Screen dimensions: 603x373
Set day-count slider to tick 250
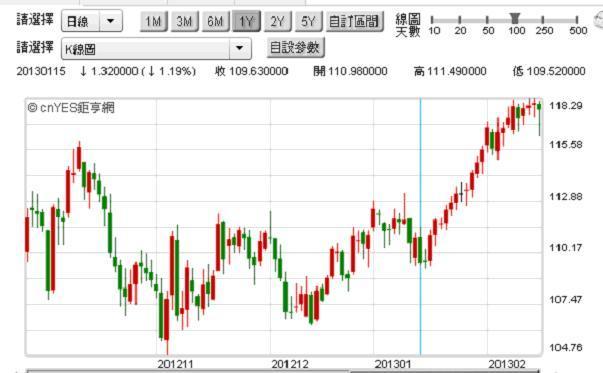tap(543, 20)
